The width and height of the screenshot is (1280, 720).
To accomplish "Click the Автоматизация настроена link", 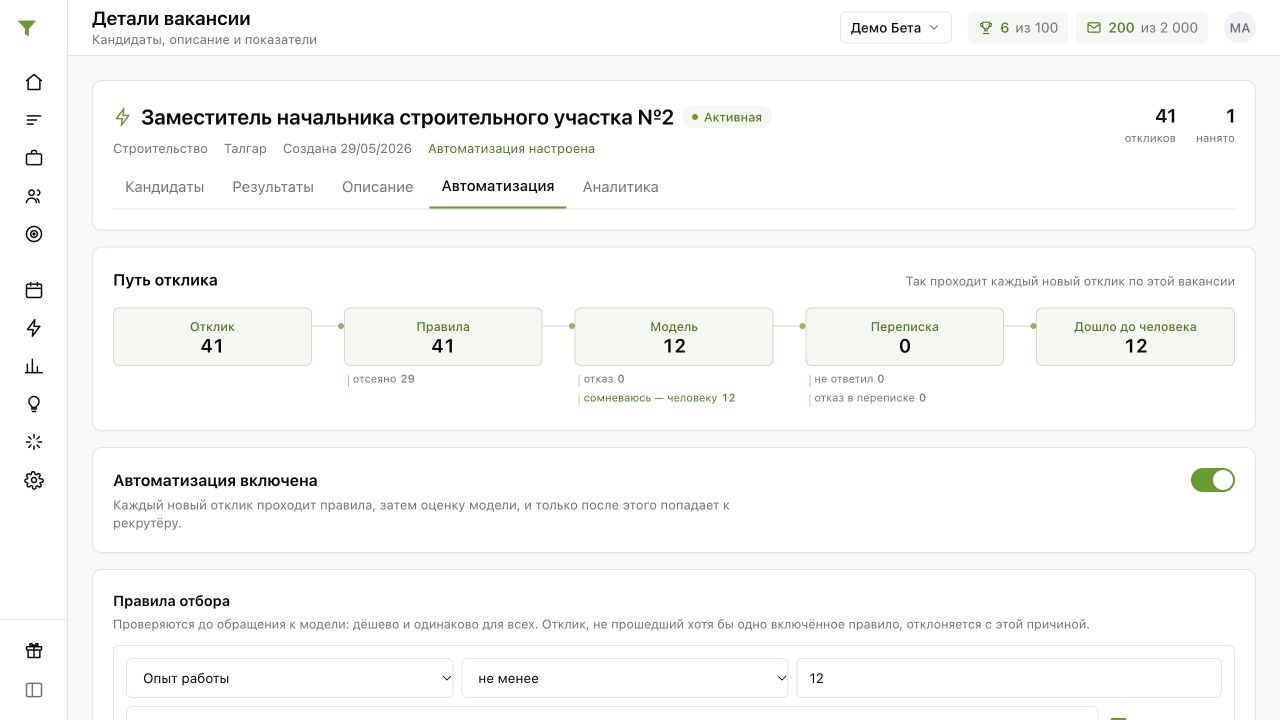I will 511,149.
